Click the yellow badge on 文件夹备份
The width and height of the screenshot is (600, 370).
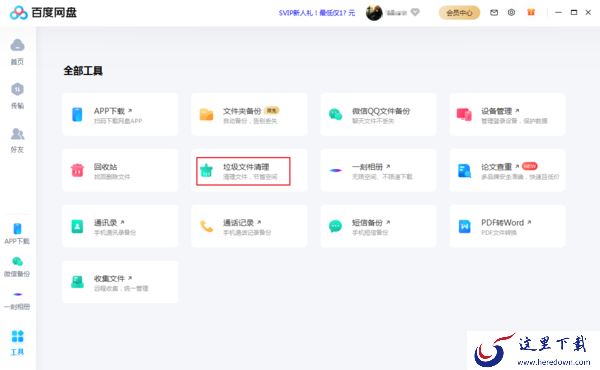[272, 110]
